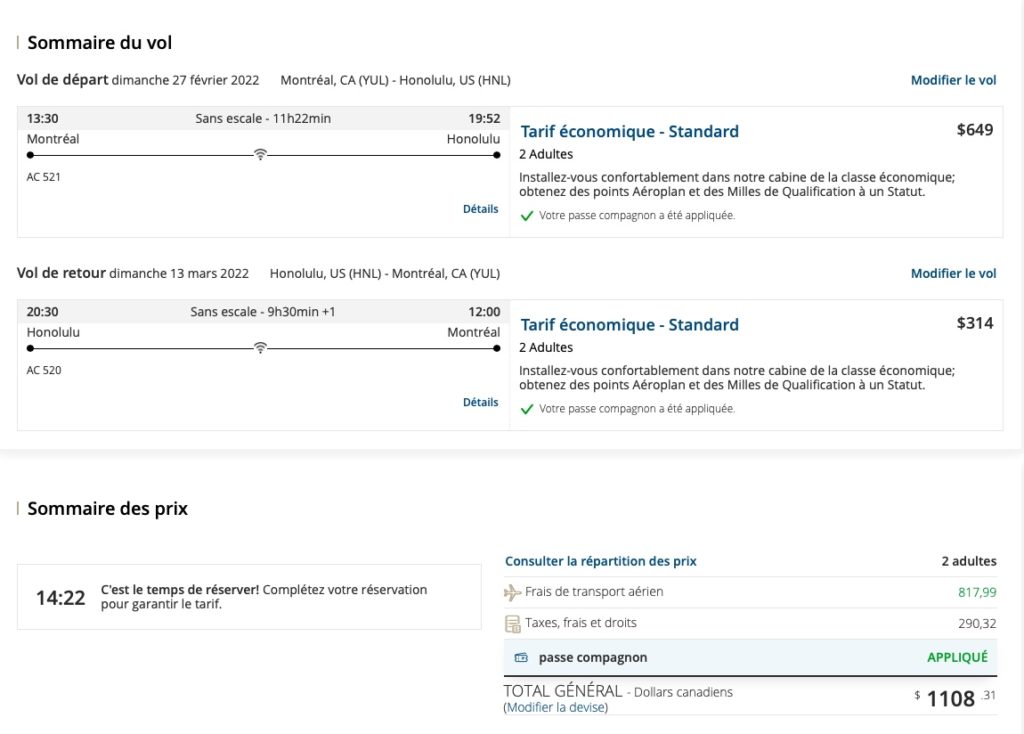Viewport: 1024px width, 734px height.
Task: Click the $649 departure fare price
Action: coord(974,130)
